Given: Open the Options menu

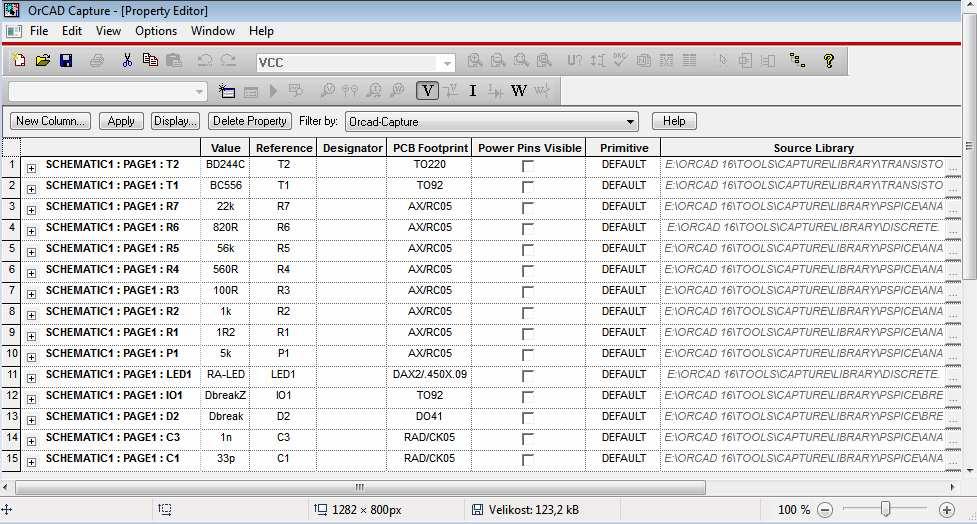Looking at the screenshot, I should (x=156, y=31).
